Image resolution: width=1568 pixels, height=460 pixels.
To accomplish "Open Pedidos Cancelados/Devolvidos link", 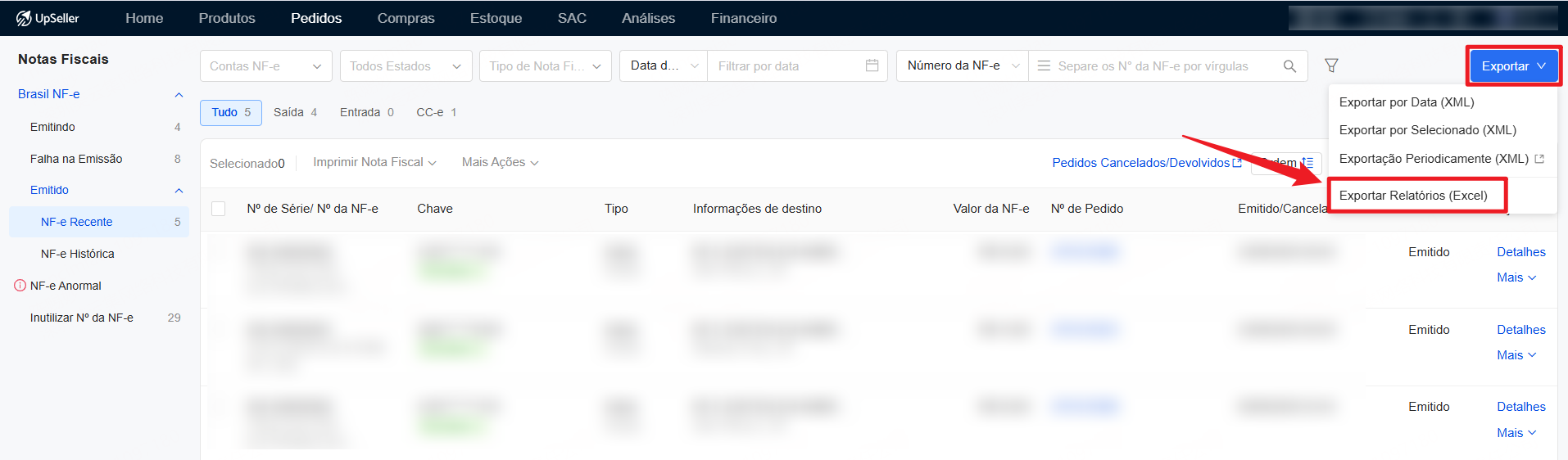I will pyautogui.click(x=1147, y=163).
